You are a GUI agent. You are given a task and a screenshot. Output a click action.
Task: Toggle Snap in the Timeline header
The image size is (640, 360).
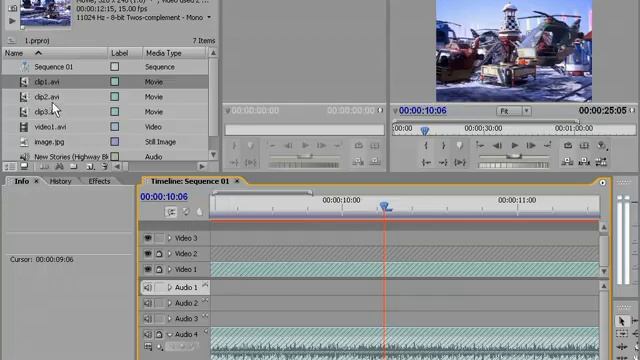pyautogui.click(x=171, y=212)
